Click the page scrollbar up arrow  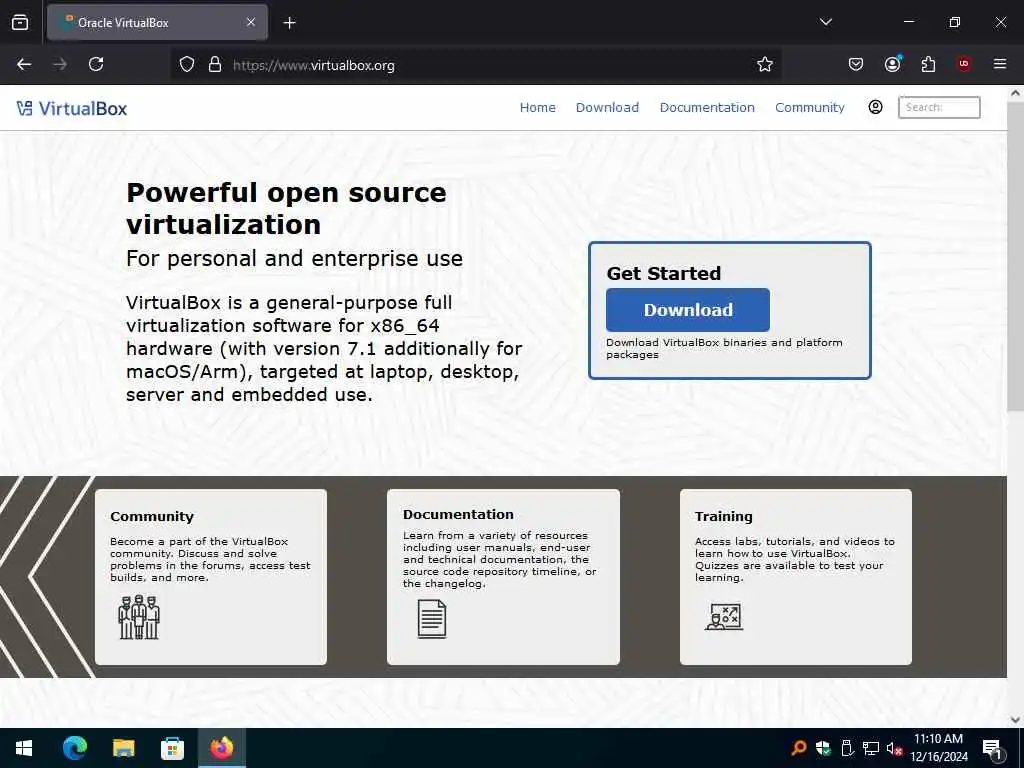click(x=1016, y=93)
